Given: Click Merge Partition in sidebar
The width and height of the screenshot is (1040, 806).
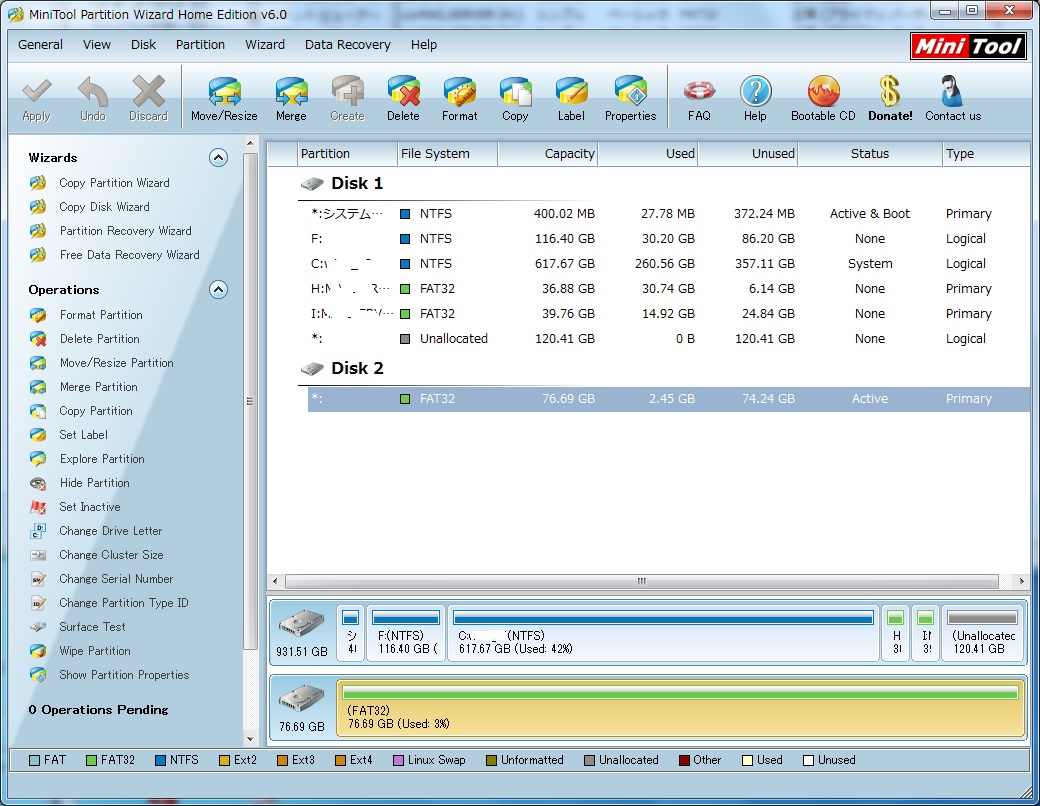Looking at the screenshot, I should pyautogui.click(x=99, y=387).
